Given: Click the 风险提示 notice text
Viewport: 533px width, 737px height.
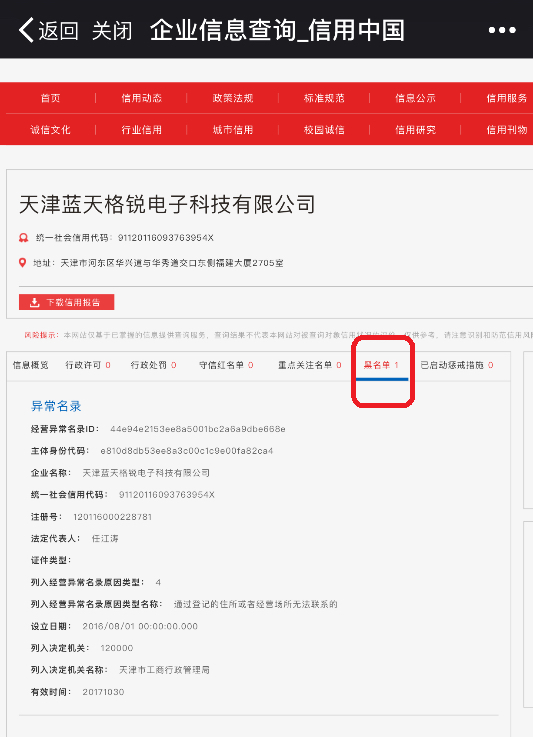Looking at the screenshot, I should (278, 335).
